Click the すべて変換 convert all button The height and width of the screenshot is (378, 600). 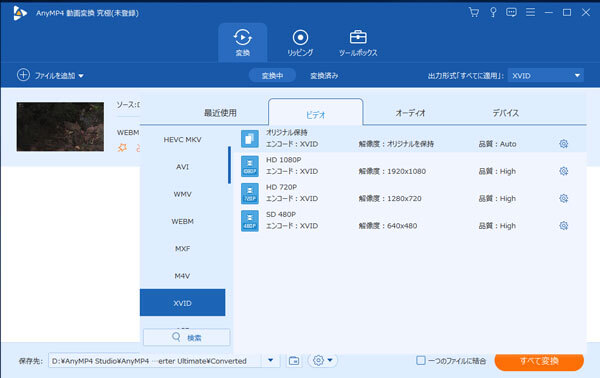[539, 361]
